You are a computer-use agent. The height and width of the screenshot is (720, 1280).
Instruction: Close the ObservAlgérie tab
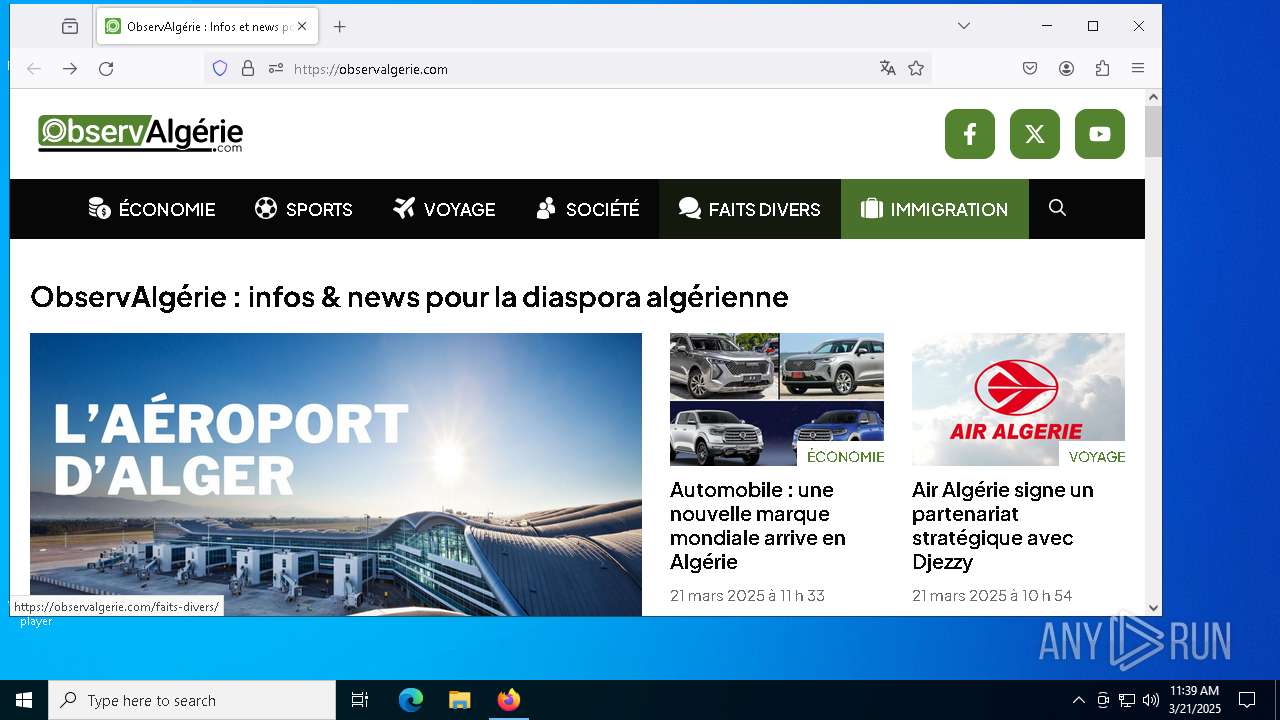click(302, 26)
